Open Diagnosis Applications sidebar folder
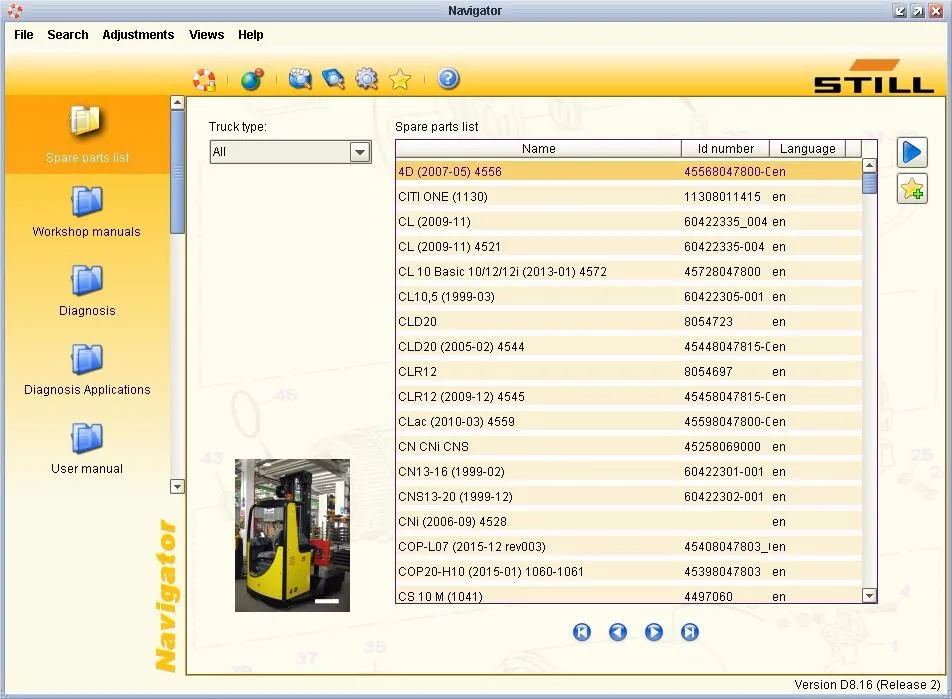The height and width of the screenshot is (699, 952). (x=87, y=370)
